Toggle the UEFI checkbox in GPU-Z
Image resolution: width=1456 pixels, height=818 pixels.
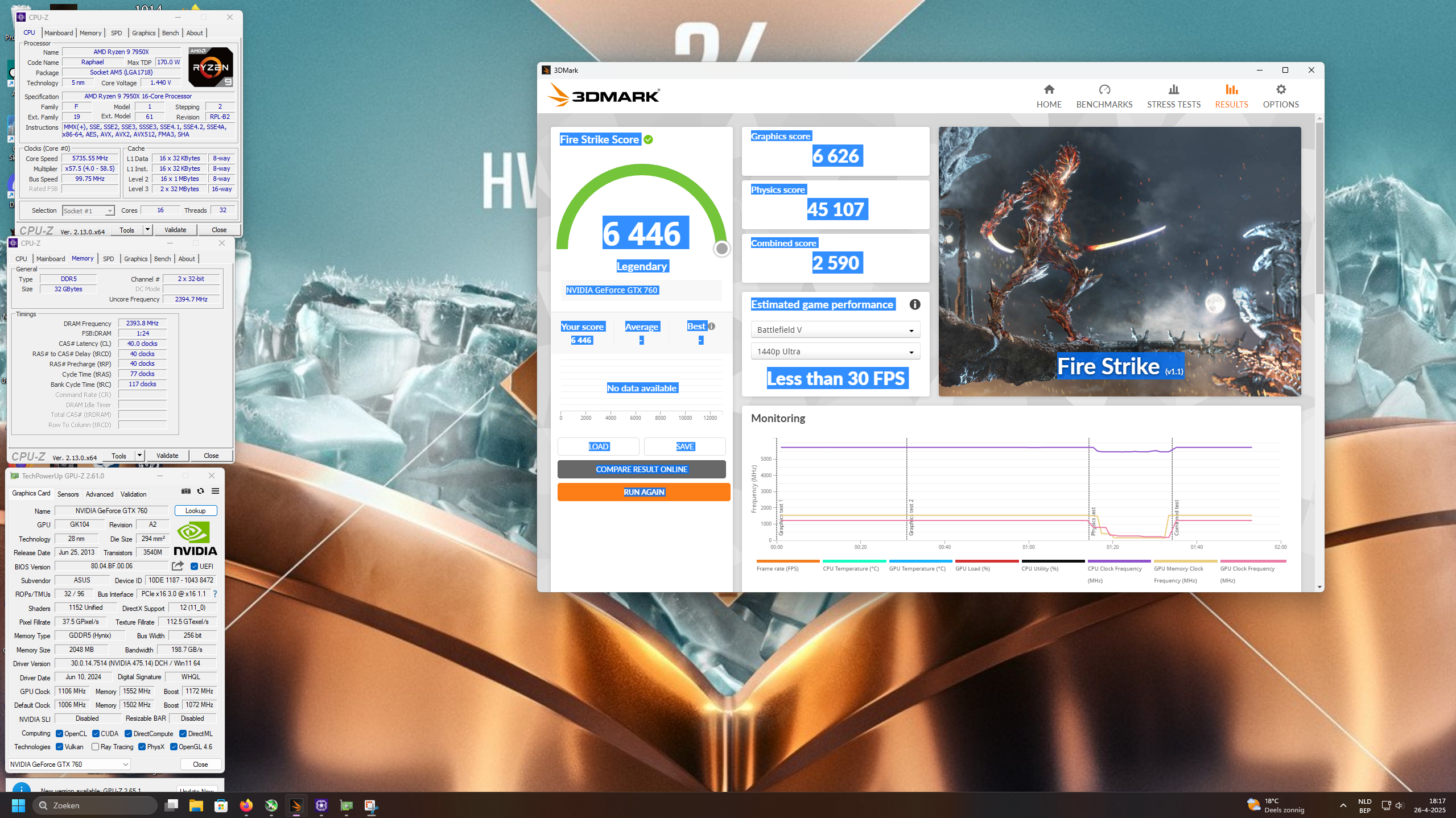pos(194,566)
